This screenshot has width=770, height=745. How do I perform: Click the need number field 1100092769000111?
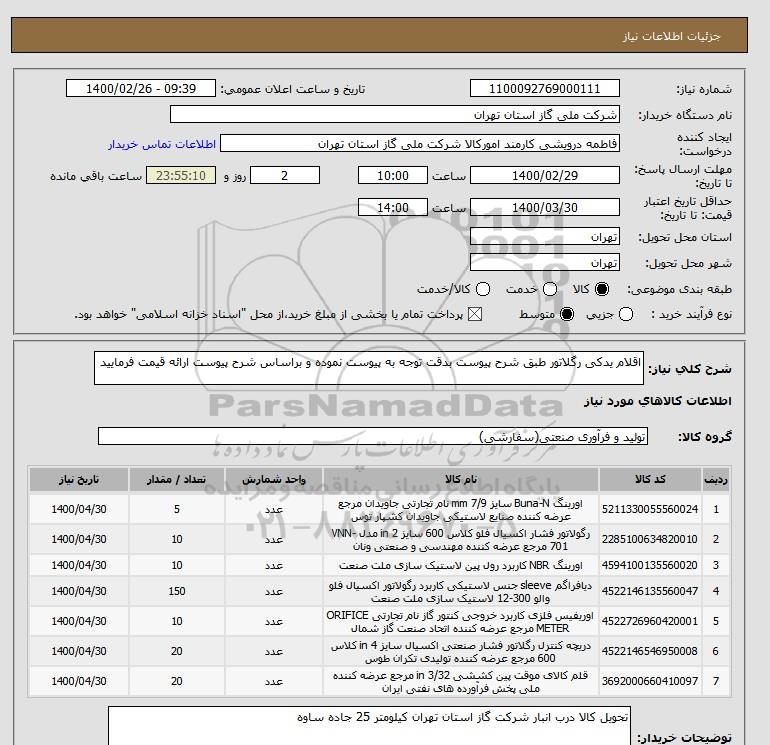[x=545, y=88]
